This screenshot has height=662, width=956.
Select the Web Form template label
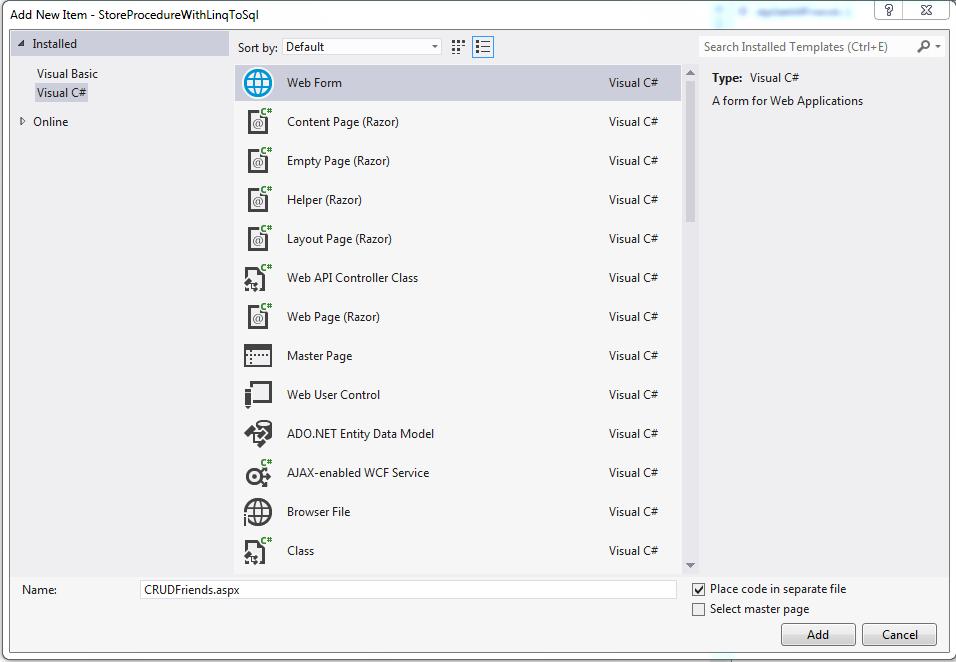(x=314, y=83)
